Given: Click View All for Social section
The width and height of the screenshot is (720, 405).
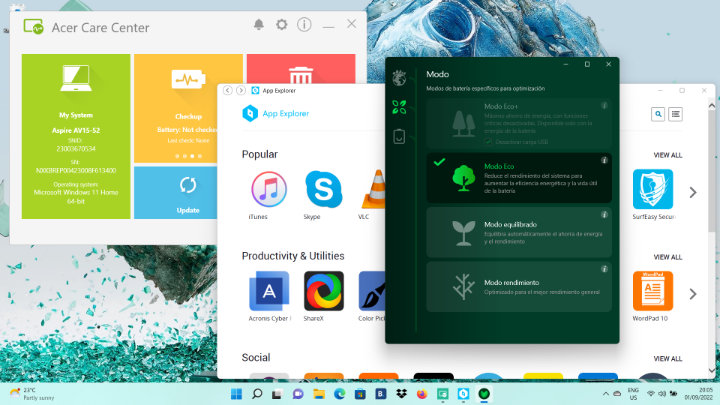Looking at the screenshot, I should (x=668, y=359).
